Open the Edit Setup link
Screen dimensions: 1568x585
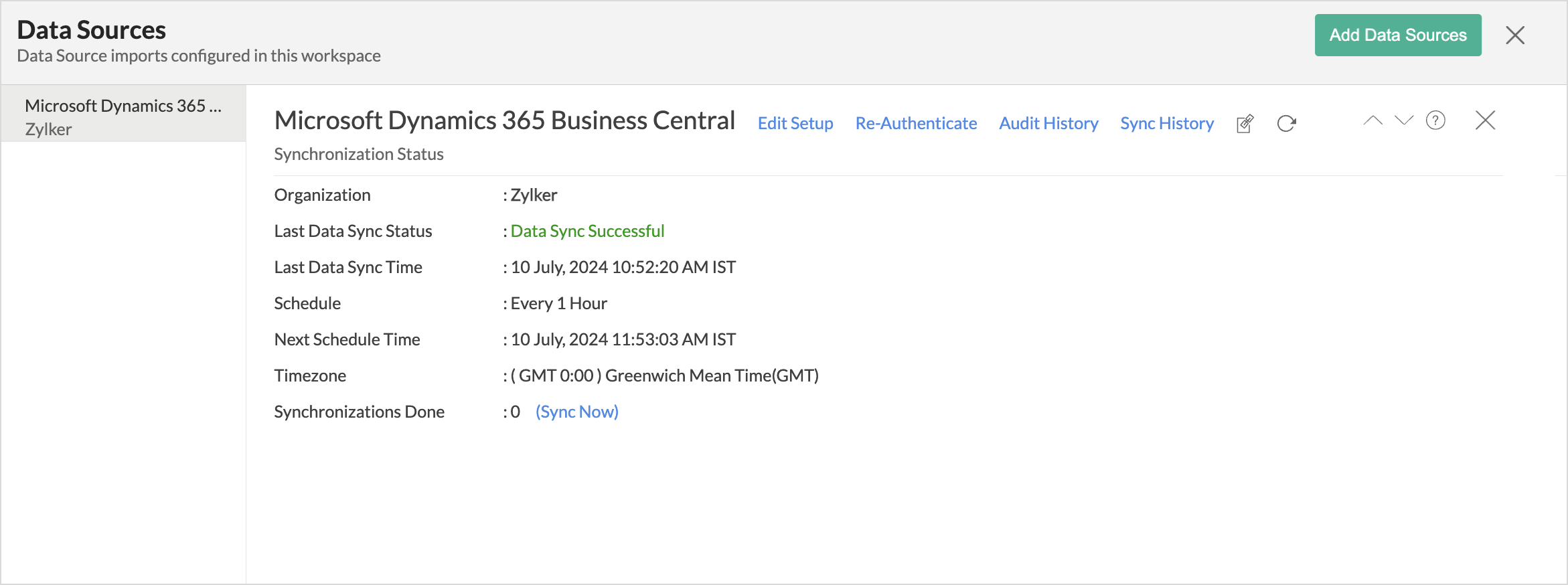[x=795, y=123]
